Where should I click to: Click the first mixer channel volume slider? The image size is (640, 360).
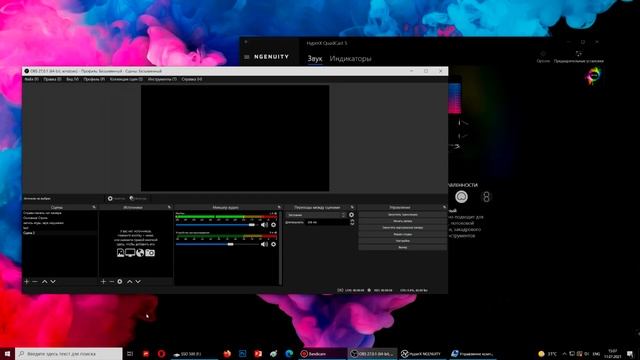point(216,225)
